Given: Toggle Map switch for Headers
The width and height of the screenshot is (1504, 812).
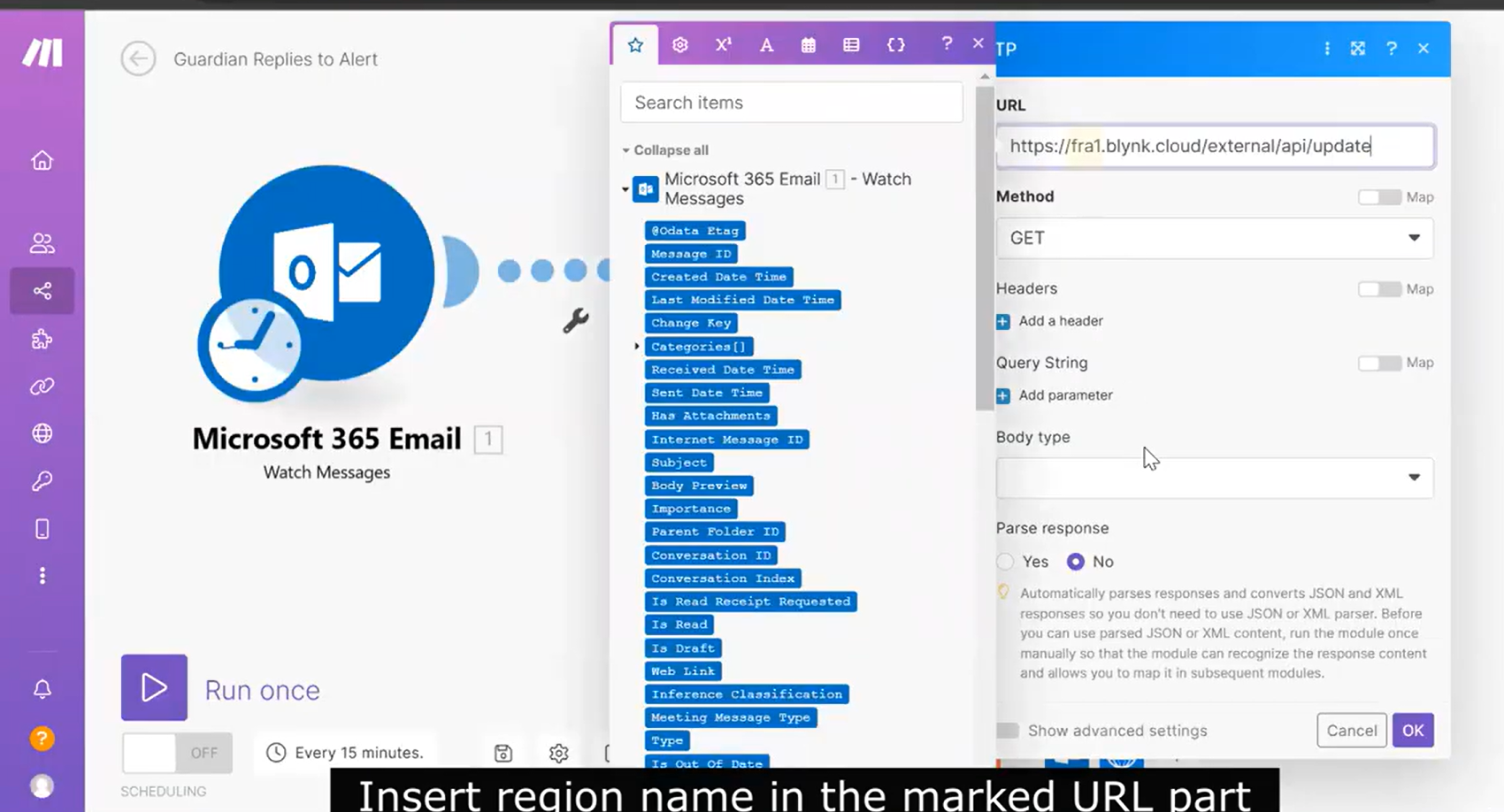Looking at the screenshot, I should pos(1379,289).
